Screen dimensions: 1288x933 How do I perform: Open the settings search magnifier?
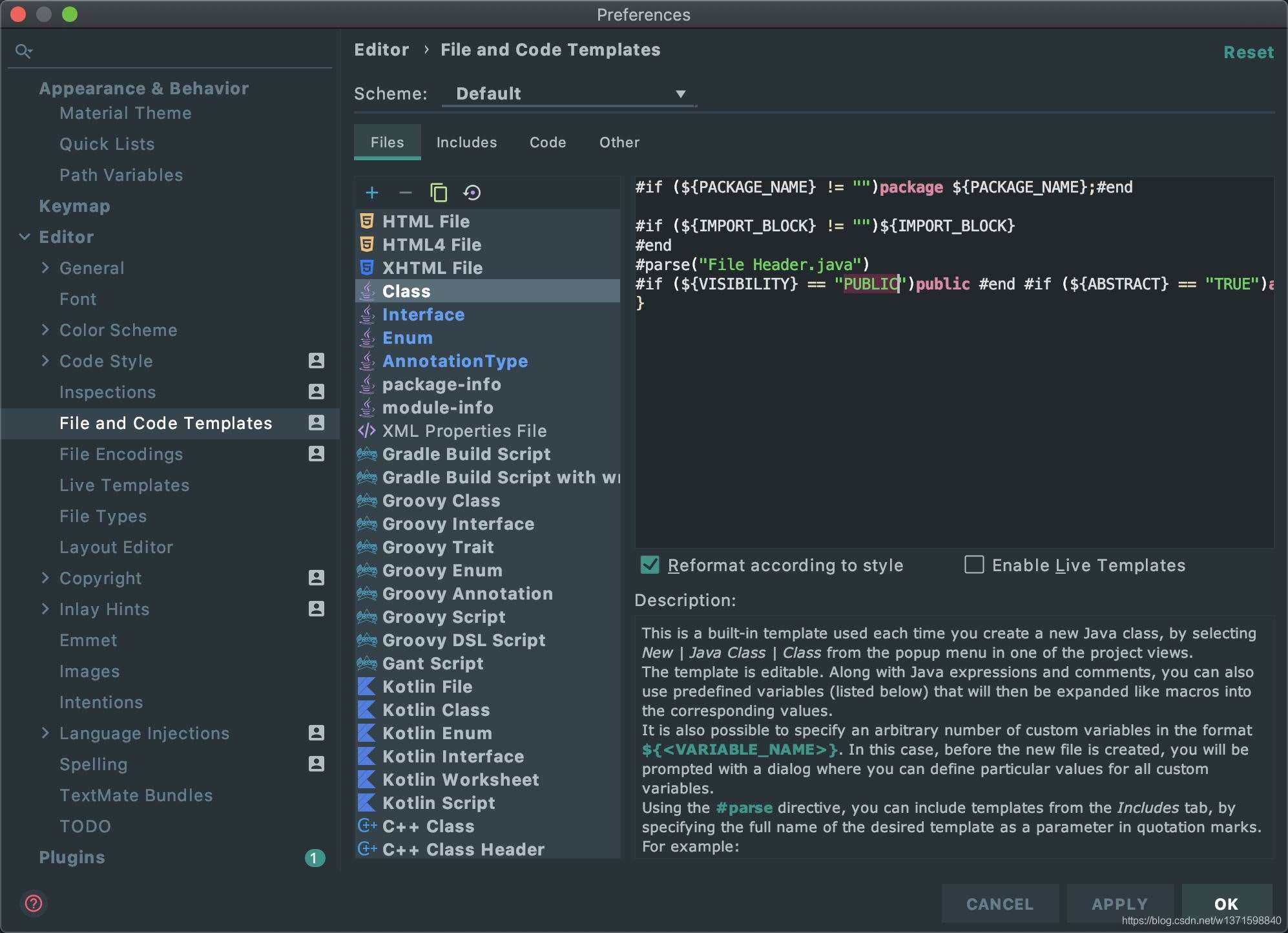point(25,50)
